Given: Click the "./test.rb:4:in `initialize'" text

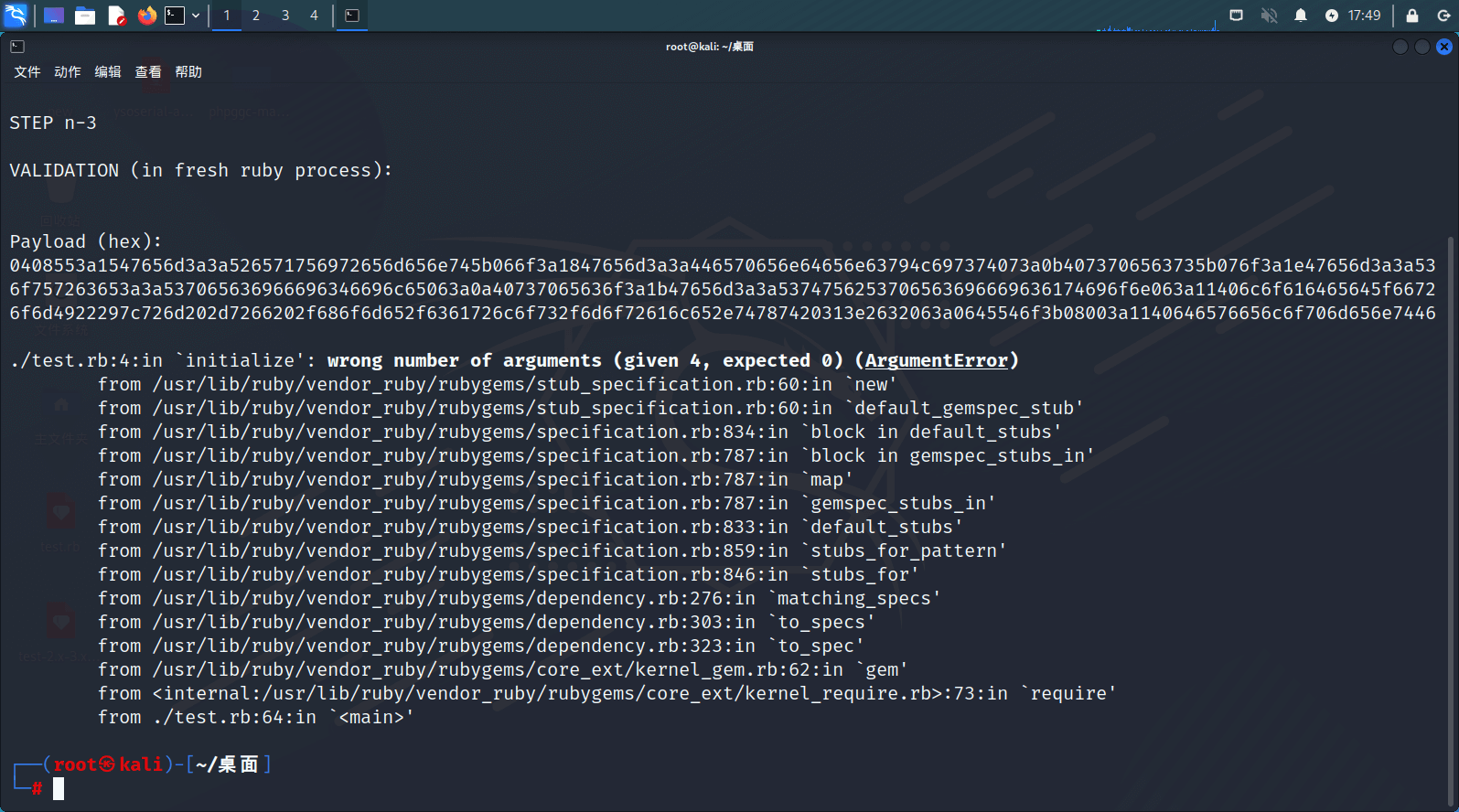Looking at the screenshot, I should pyautogui.click(x=157, y=360).
